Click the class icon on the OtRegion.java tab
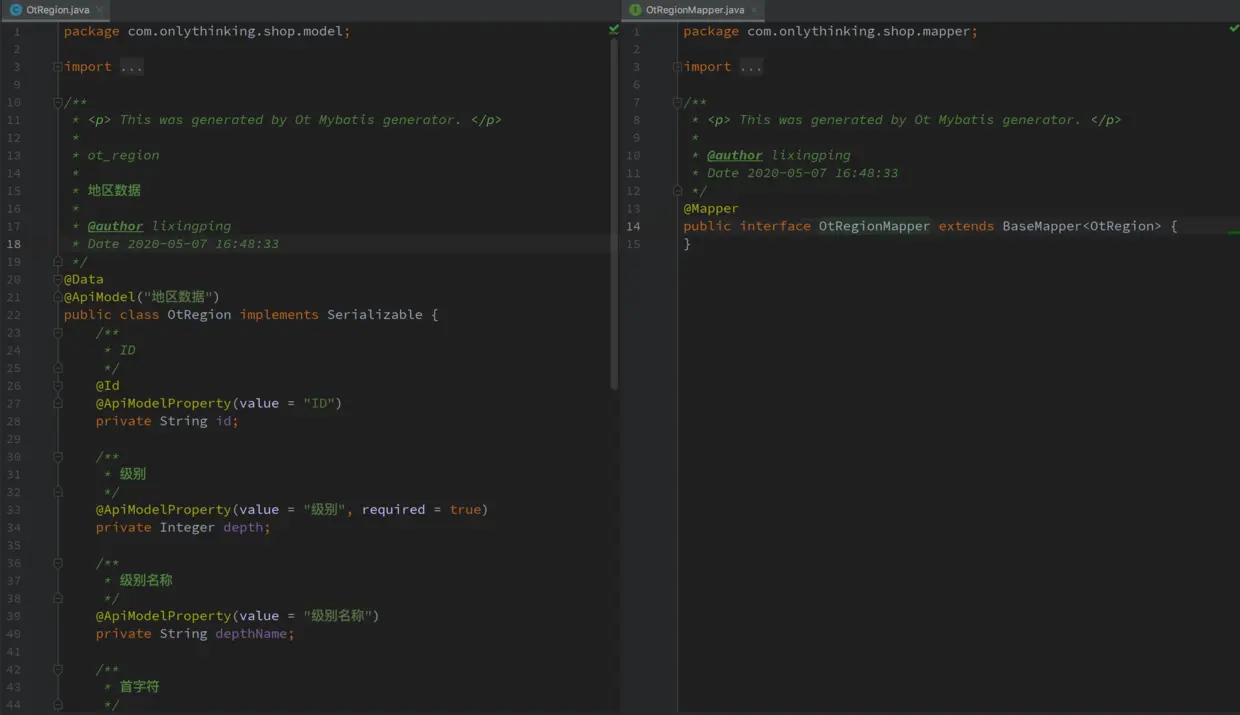Image resolution: width=1240 pixels, height=715 pixels. tap(15, 10)
